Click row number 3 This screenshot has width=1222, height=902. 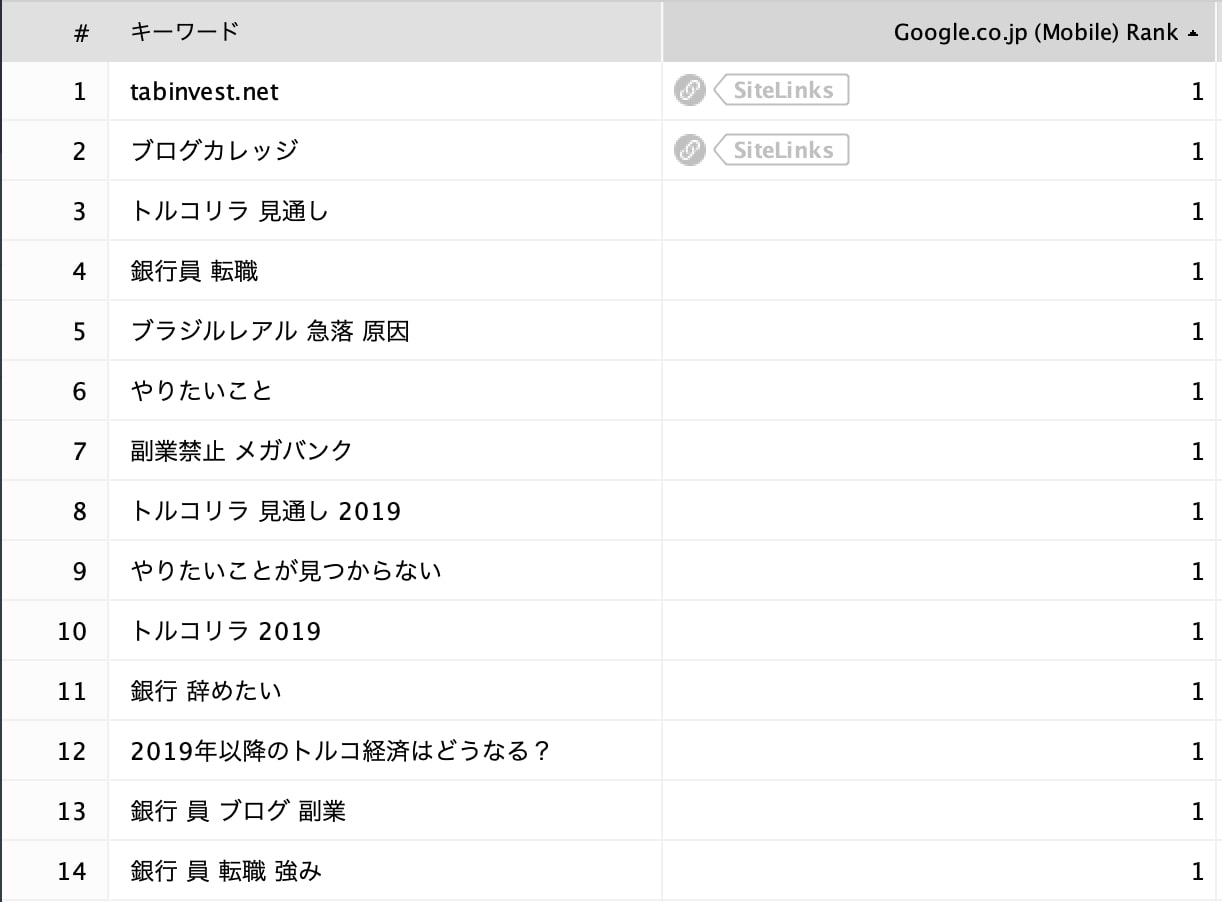pos(80,212)
